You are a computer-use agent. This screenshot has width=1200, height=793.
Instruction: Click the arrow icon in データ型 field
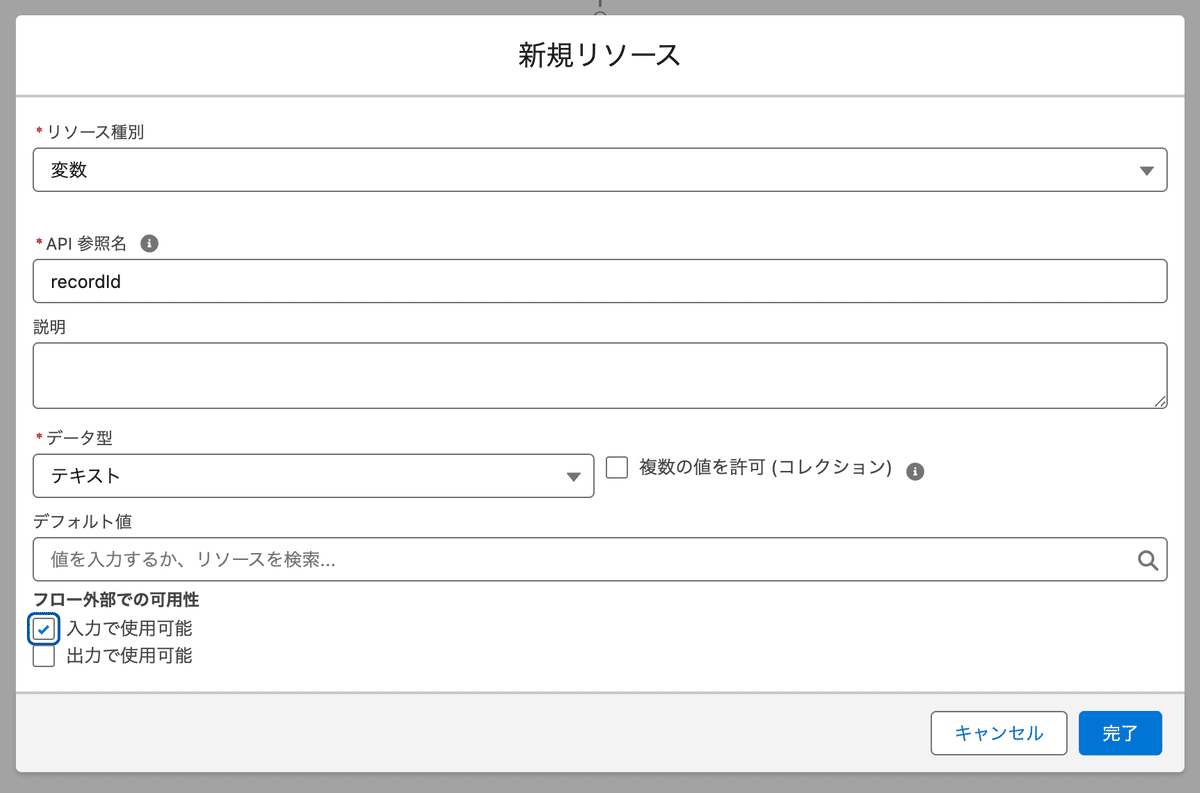[574, 476]
